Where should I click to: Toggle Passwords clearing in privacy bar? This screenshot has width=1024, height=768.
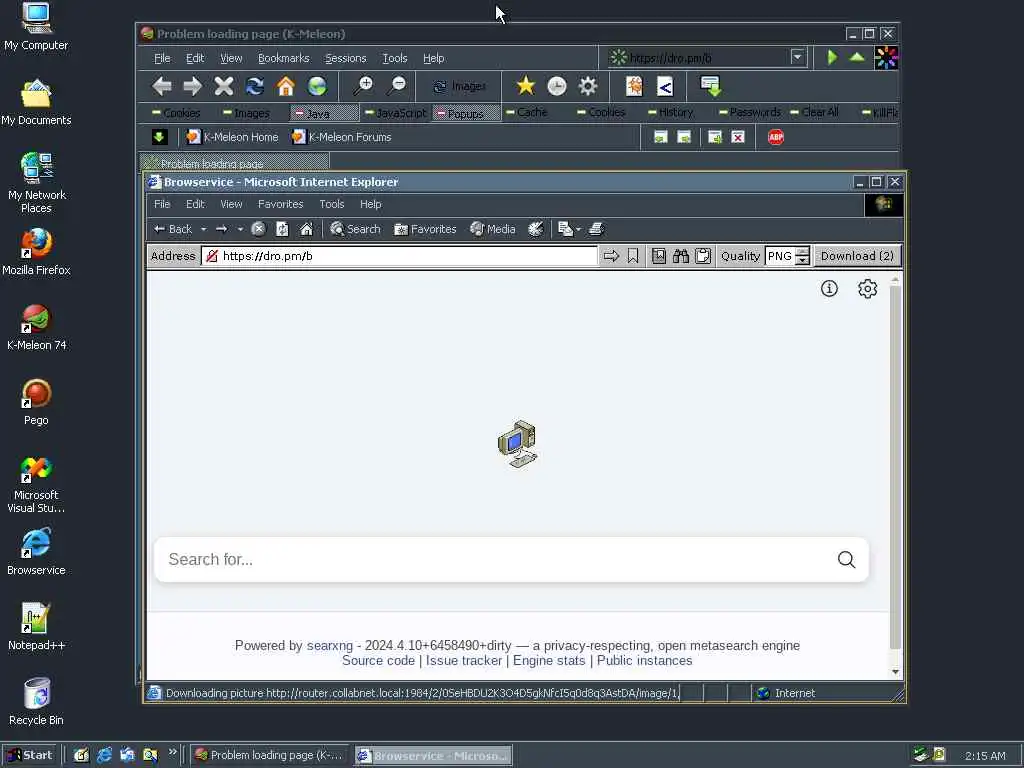pyautogui.click(x=750, y=112)
